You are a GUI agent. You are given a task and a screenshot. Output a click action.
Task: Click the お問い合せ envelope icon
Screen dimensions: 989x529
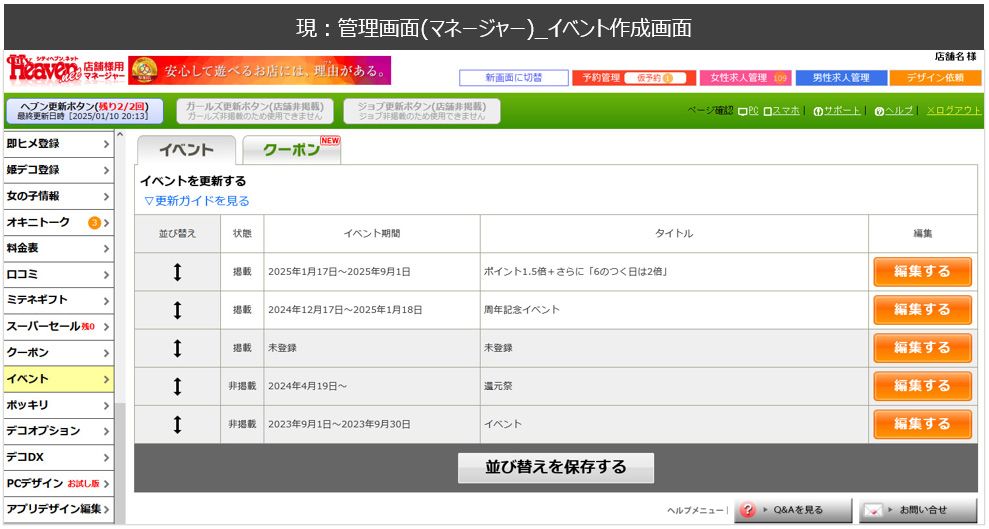[874, 510]
